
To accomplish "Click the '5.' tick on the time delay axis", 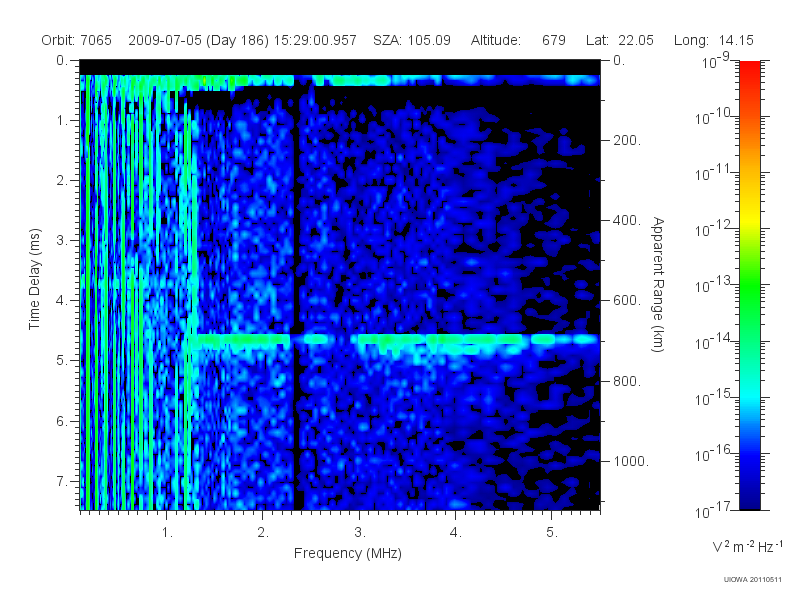I will click(62, 361).
